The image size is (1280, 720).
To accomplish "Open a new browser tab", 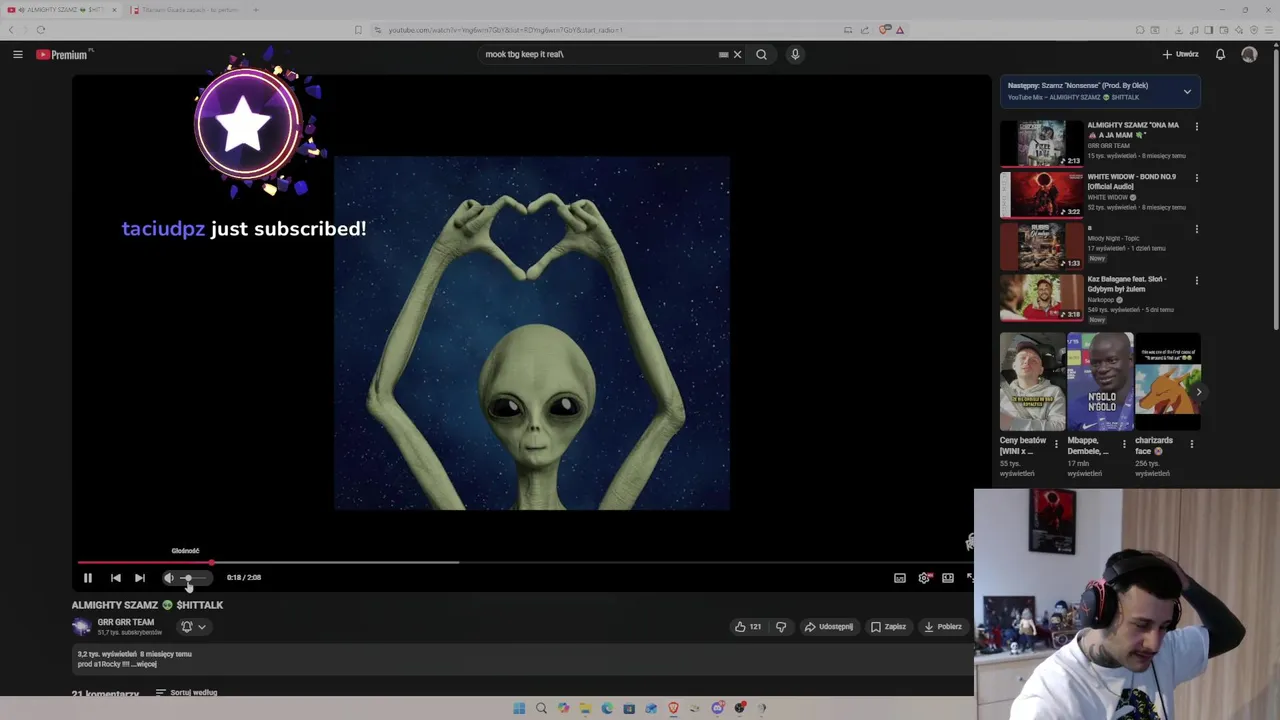I will (256, 10).
